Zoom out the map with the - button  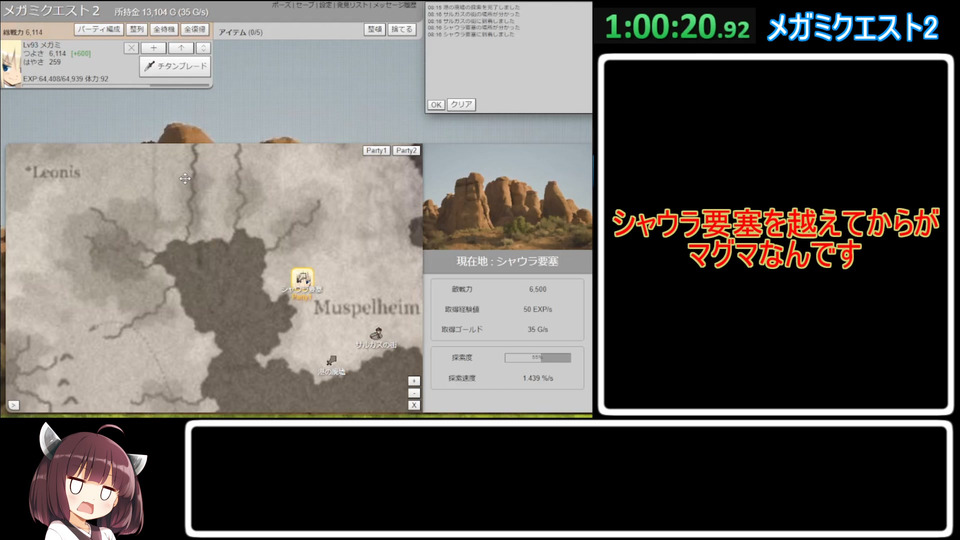pyautogui.click(x=414, y=393)
